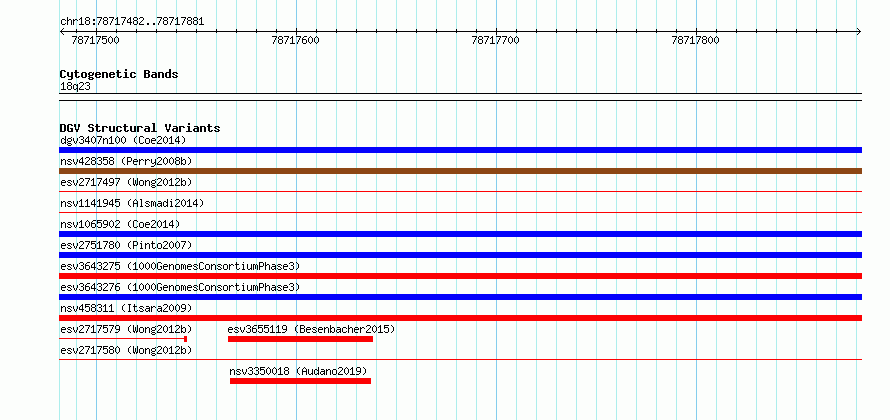Viewport: 890px width, 420px height.
Task: Click the left arrow of the ruler
Action: pos(62,32)
